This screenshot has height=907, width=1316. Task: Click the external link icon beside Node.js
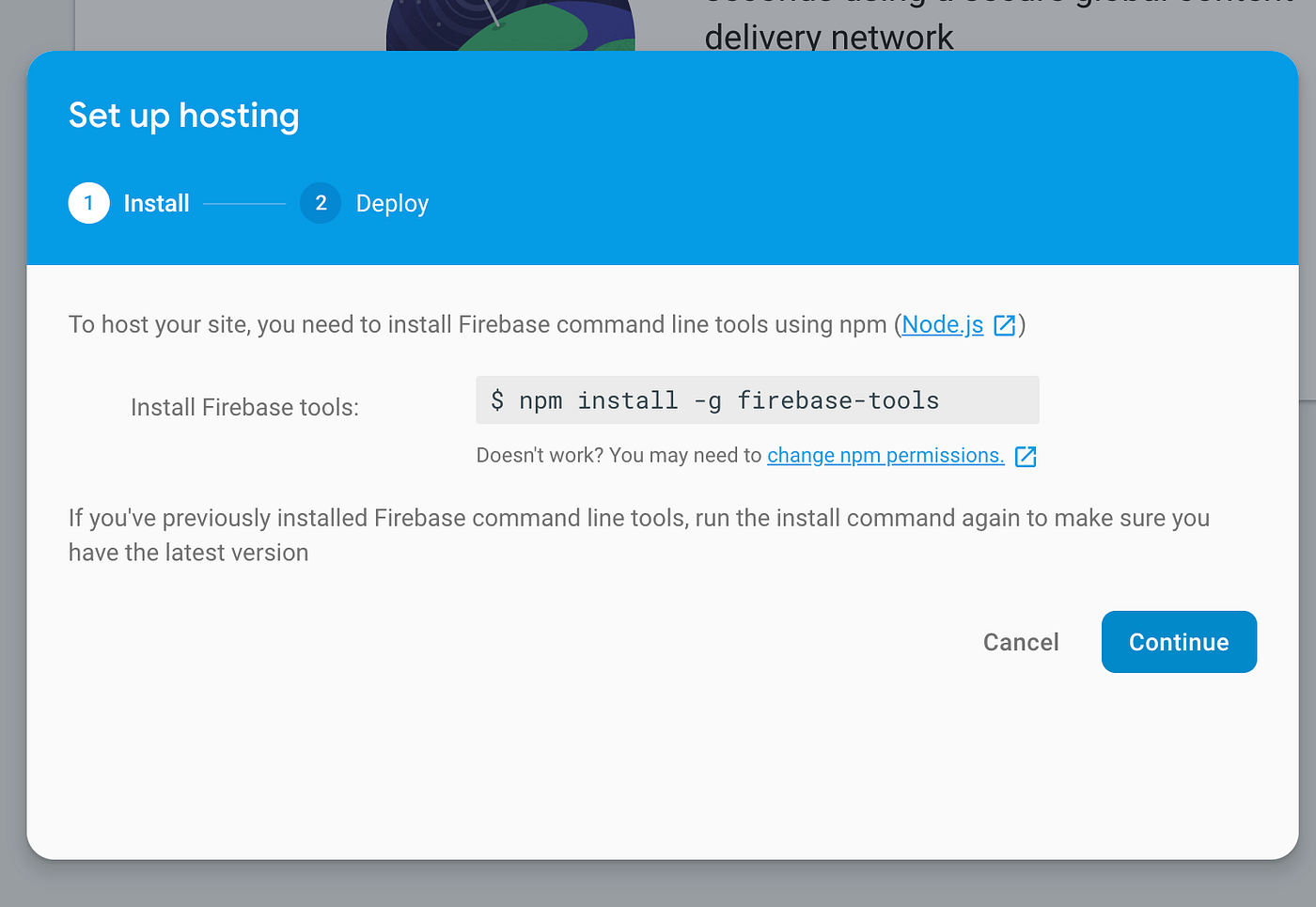tap(1004, 325)
